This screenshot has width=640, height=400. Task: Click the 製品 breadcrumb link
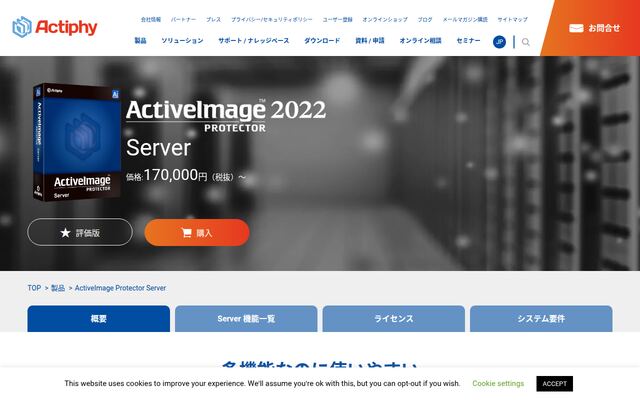pos(58,288)
